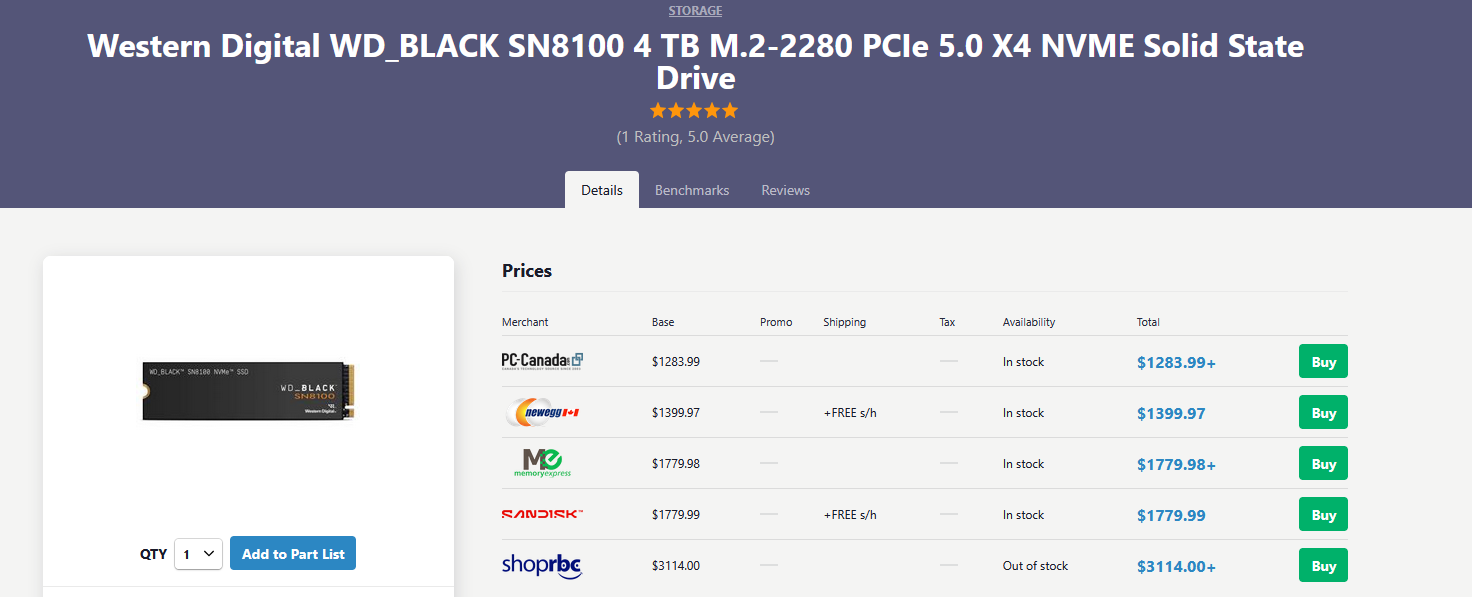Buy from shopRBC at $3114.00
This screenshot has height=597, width=1472.
click(1323, 566)
